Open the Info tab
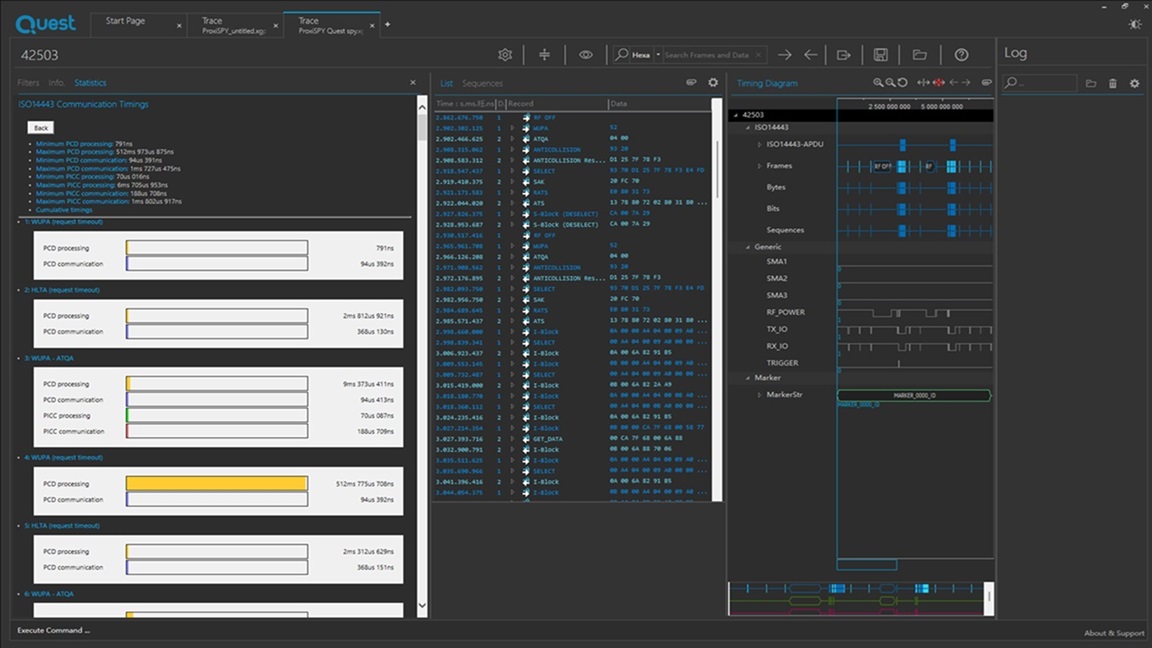The width and height of the screenshot is (1152, 648). coord(56,83)
